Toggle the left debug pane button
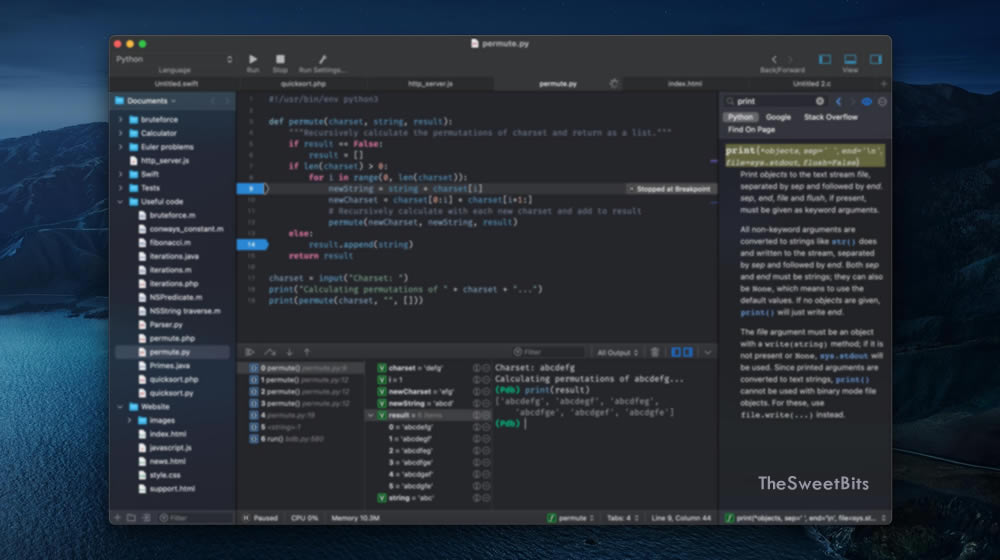 point(676,352)
